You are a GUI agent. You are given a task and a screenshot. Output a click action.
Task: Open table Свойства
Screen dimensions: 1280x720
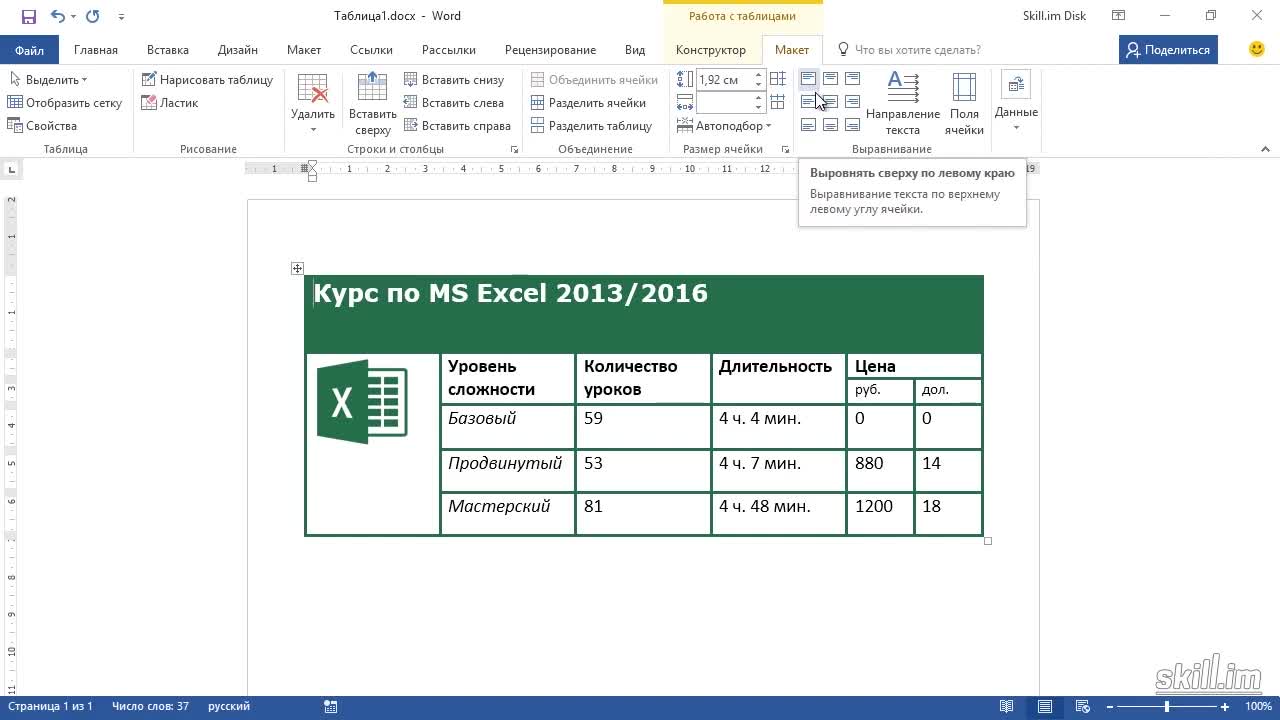coord(42,126)
